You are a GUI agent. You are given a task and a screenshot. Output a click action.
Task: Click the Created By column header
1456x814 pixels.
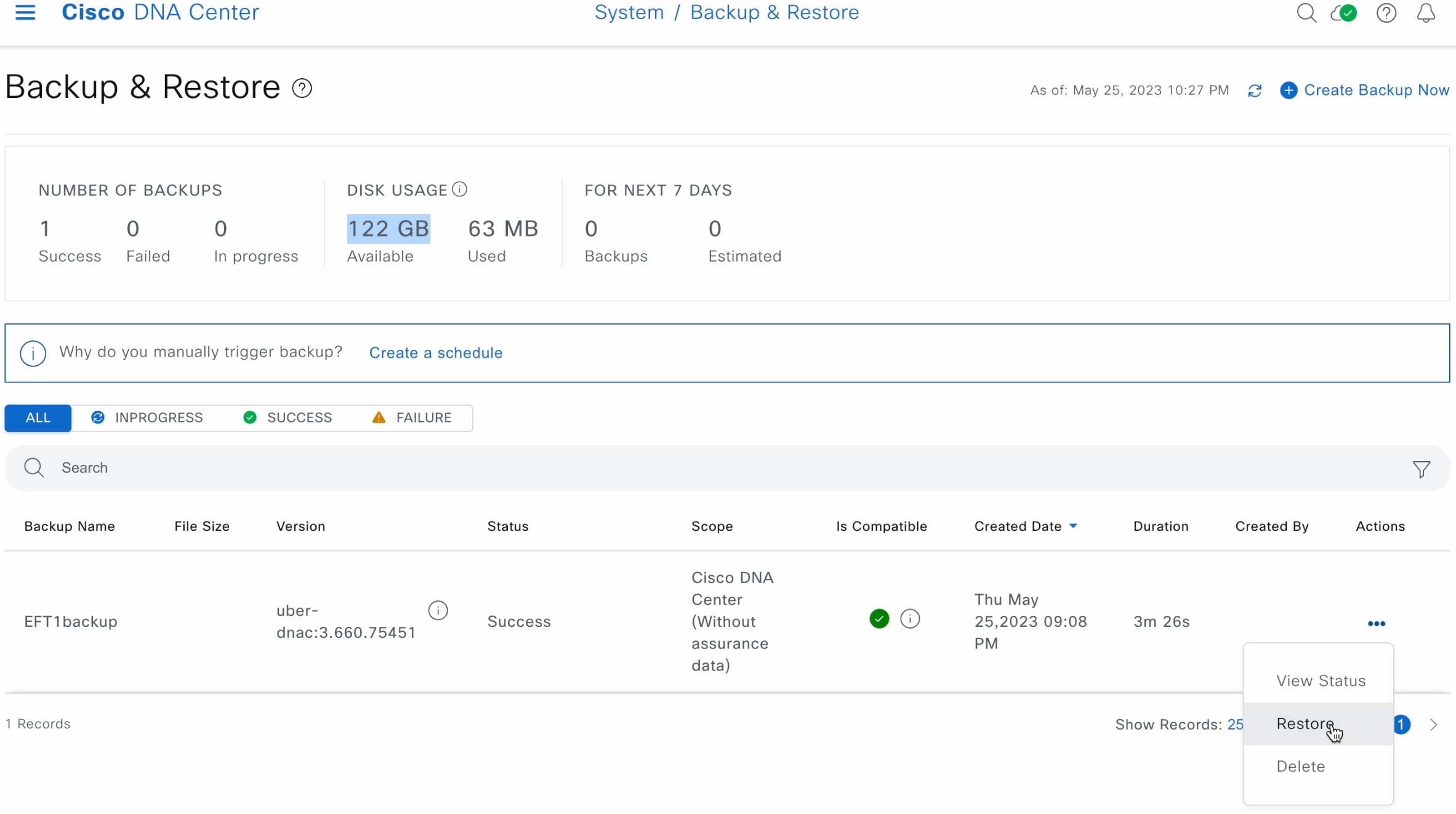click(1272, 526)
